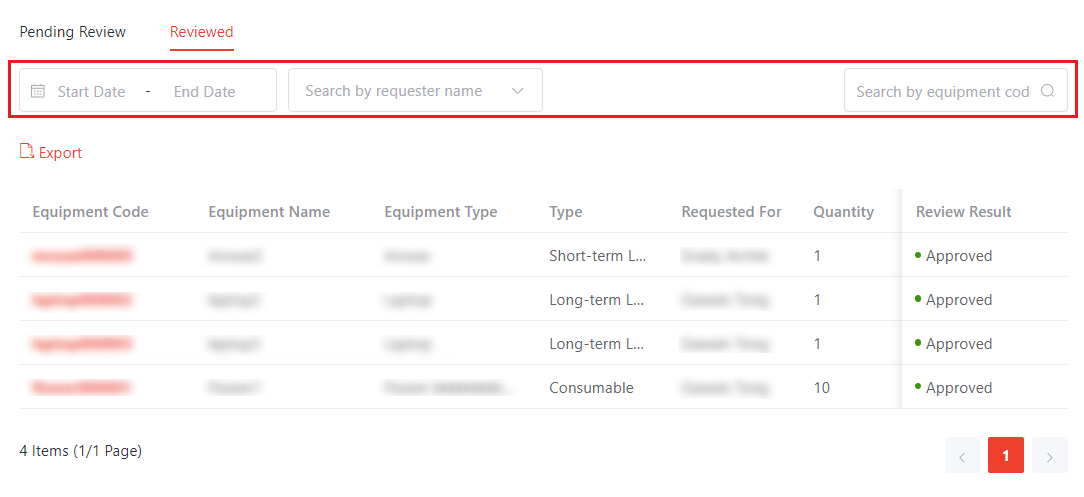Click the Start Date field
The width and height of the screenshot is (1084, 497).
pos(92,91)
